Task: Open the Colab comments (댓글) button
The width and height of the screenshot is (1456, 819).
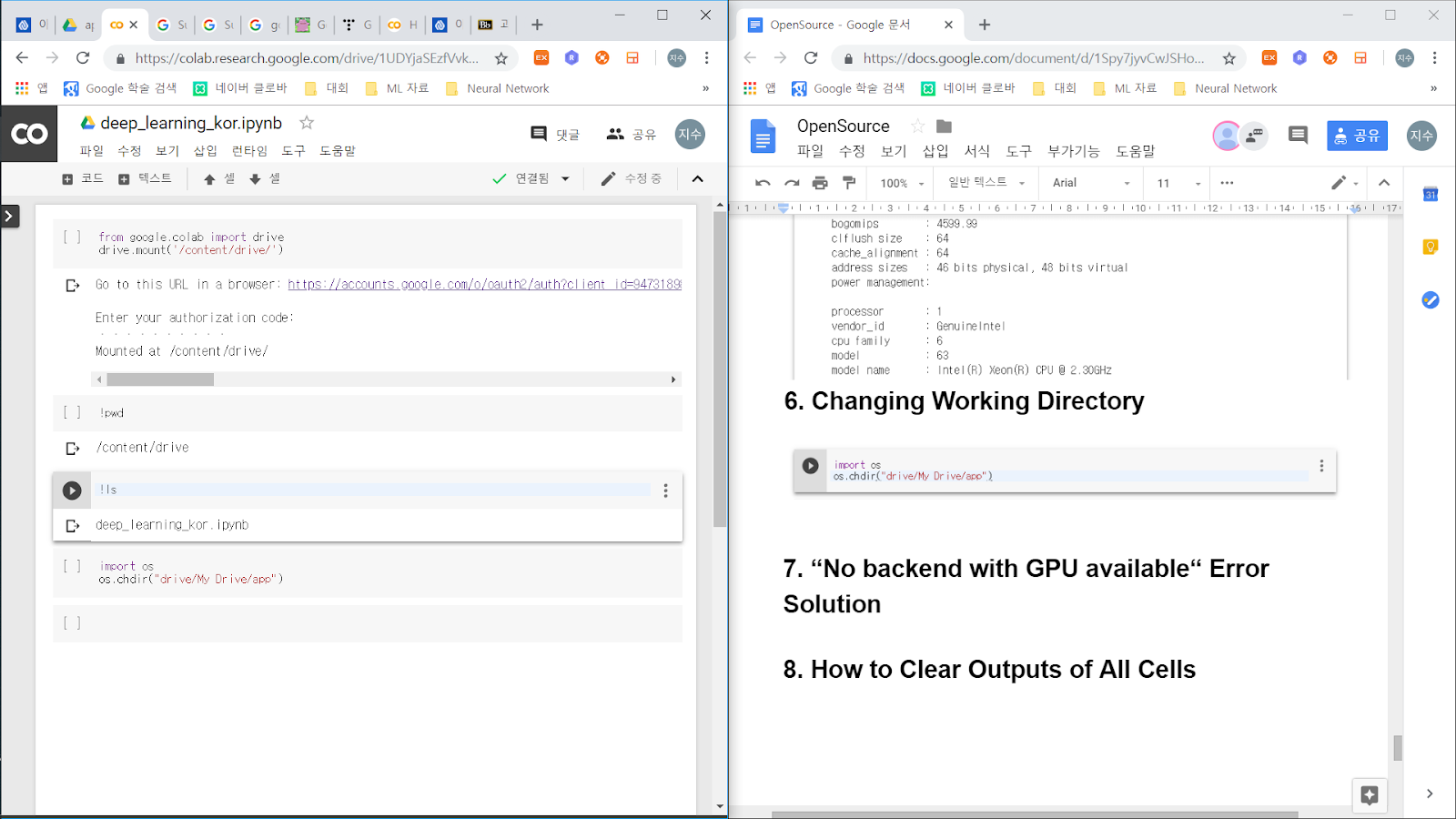Action: (x=555, y=134)
